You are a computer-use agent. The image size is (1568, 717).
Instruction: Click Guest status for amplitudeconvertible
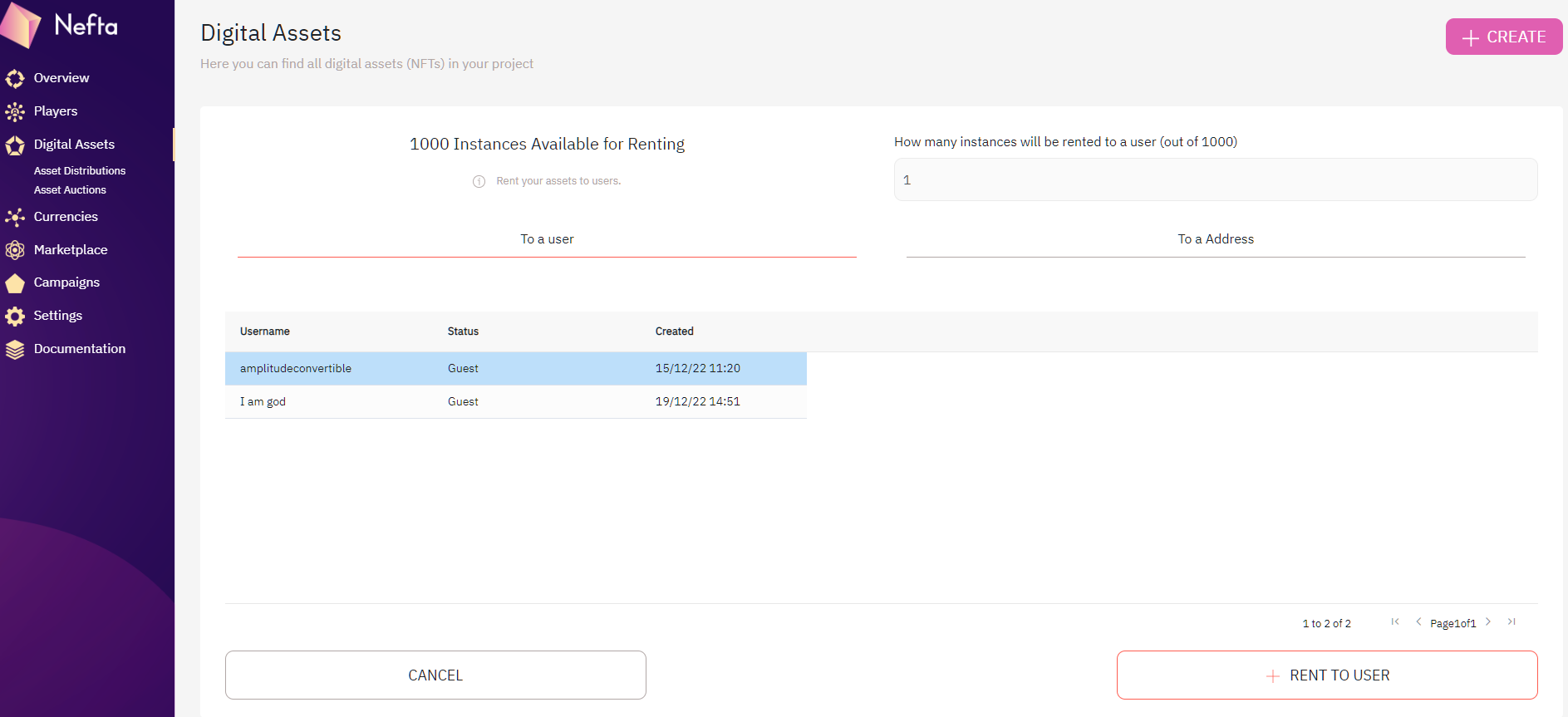tap(463, 369)
